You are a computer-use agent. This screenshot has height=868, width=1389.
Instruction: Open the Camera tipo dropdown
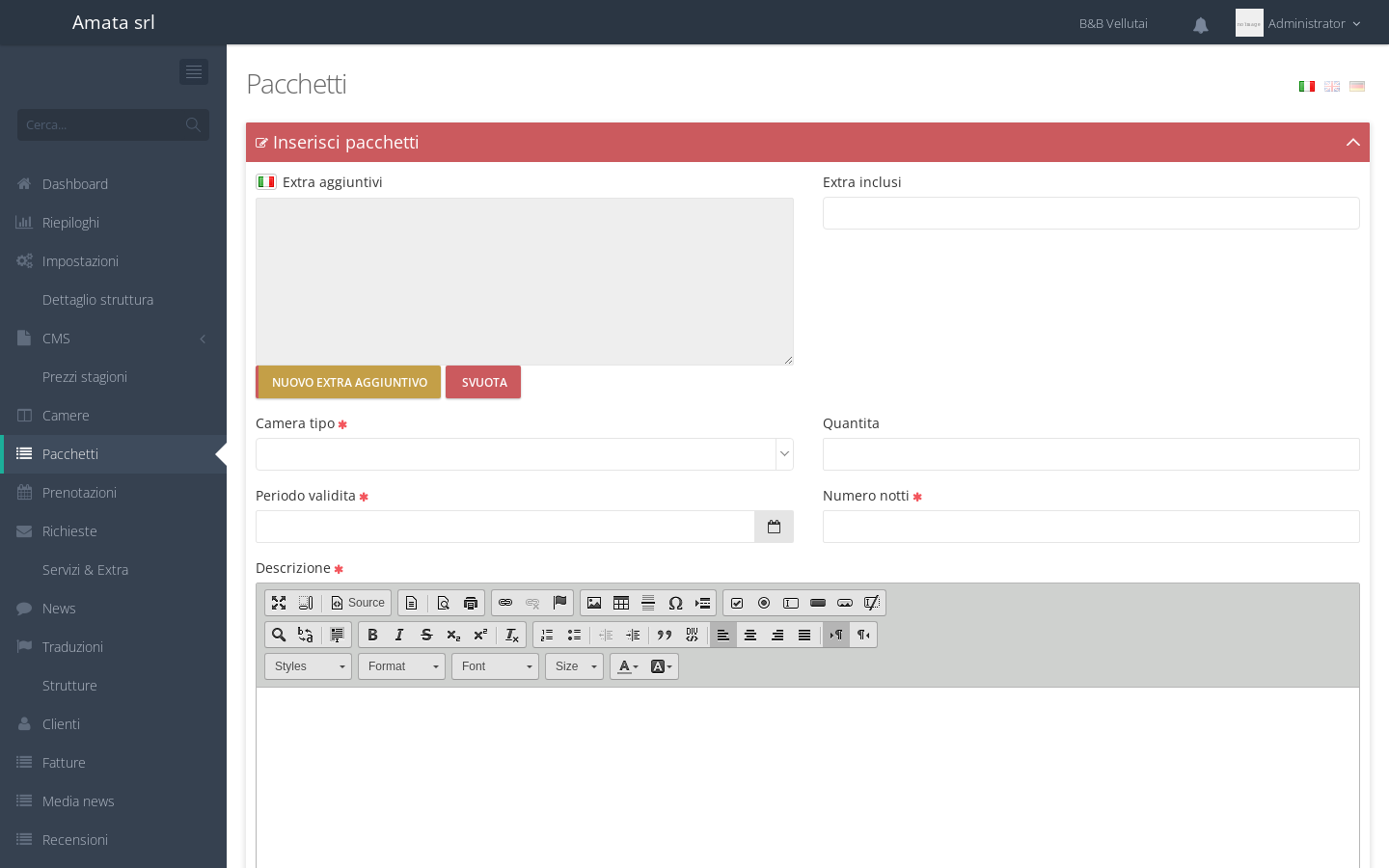[525, 454]
